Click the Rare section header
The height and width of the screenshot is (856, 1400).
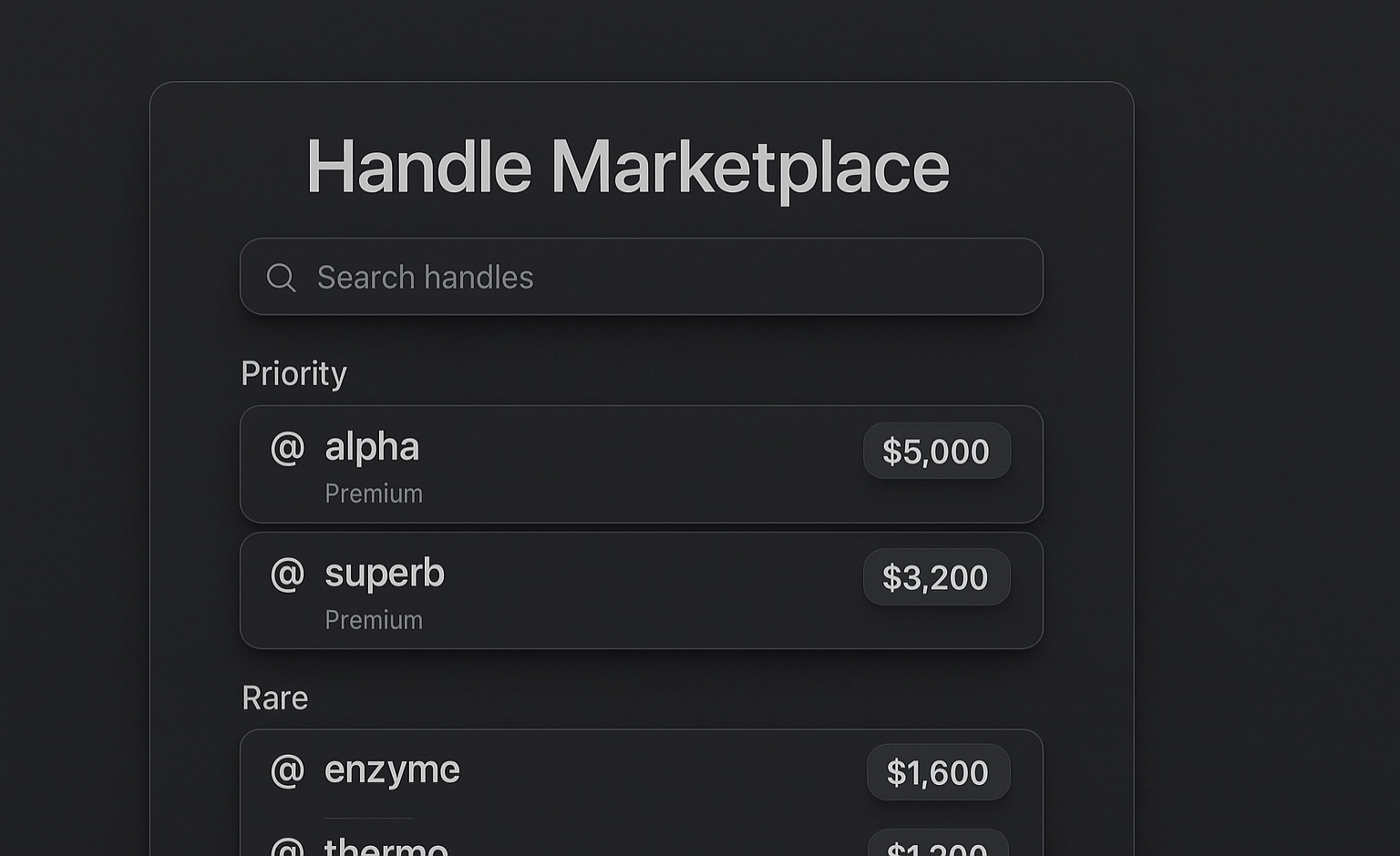274,698
